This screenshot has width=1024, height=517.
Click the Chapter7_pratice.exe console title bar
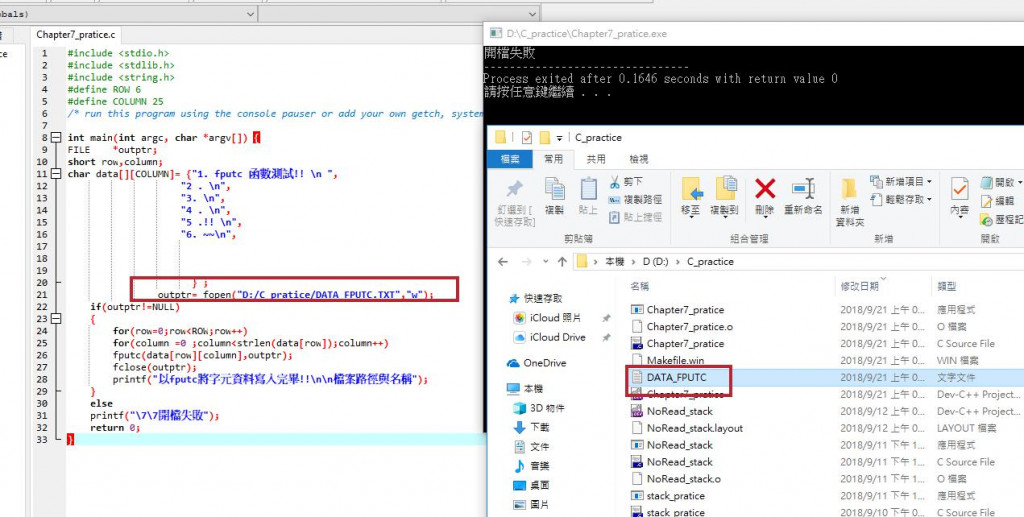[754, 33]
